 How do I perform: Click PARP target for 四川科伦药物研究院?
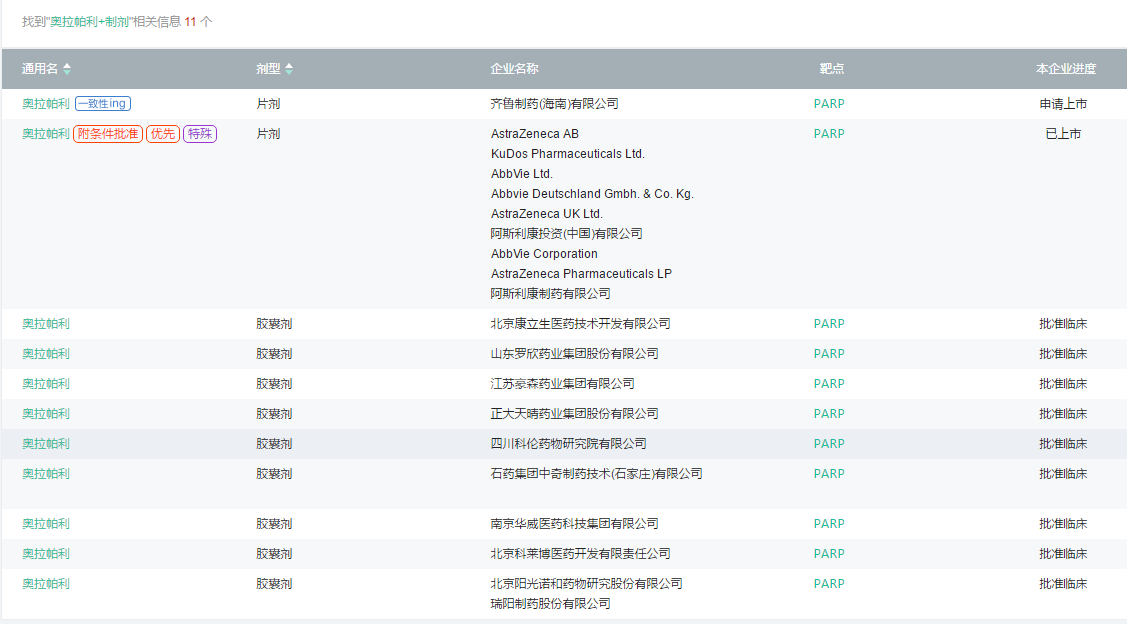pos(829,444)
